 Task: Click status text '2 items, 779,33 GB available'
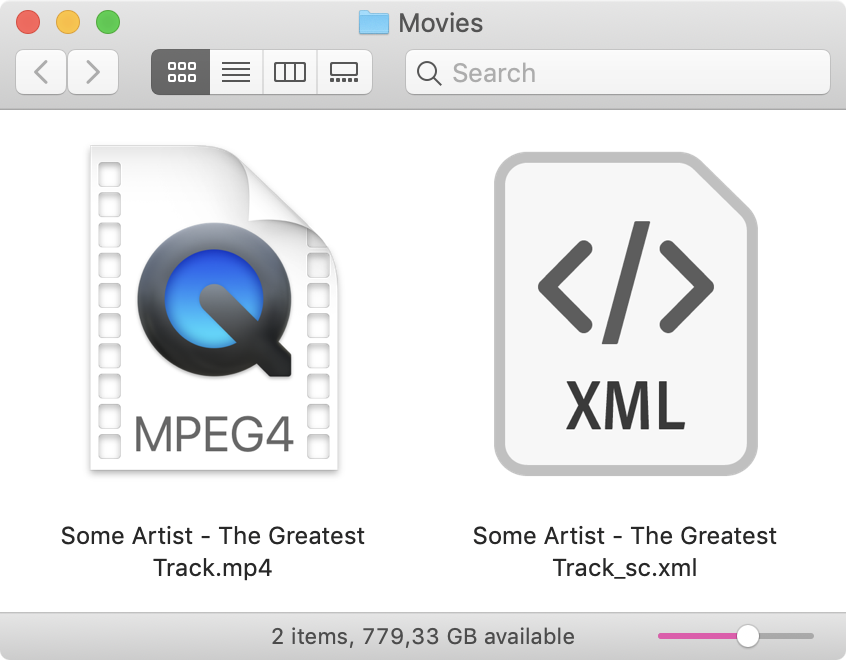(422, 636)
